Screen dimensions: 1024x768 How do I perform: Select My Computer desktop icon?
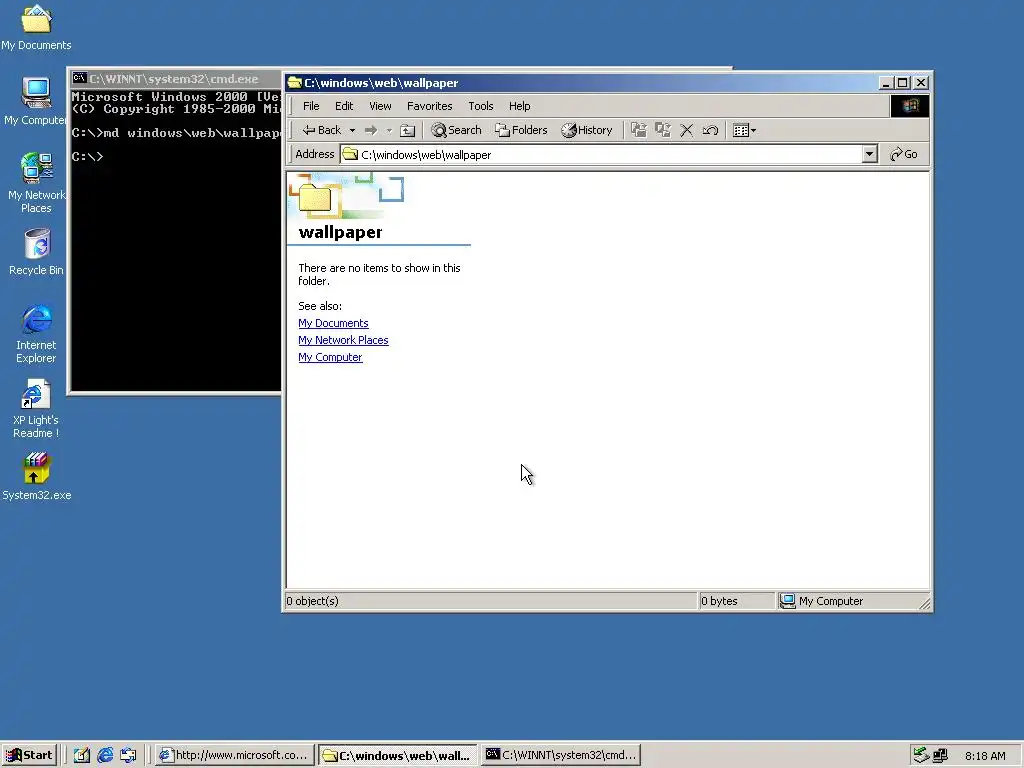pos(36,101)
